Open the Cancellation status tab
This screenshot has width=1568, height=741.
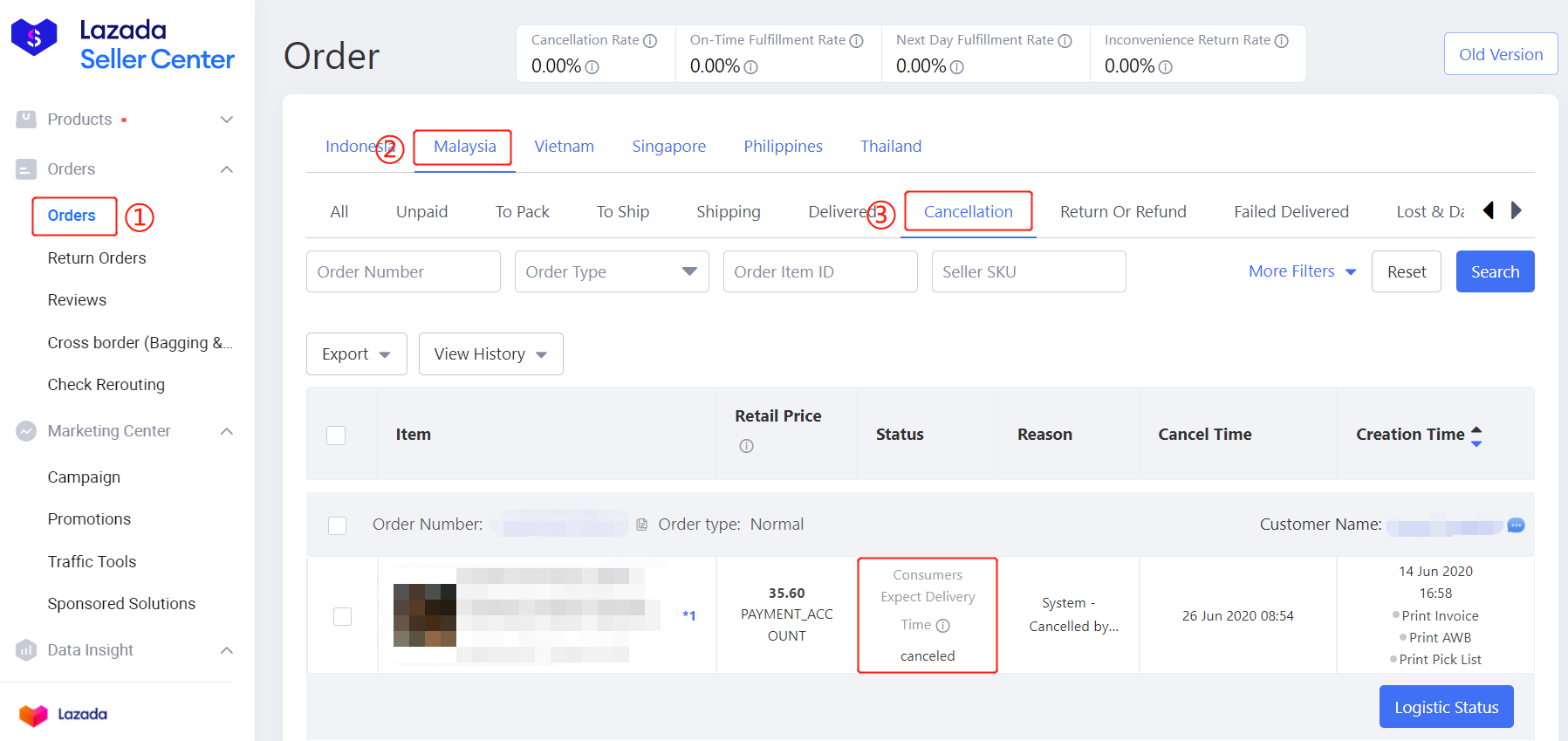point(969,212)
